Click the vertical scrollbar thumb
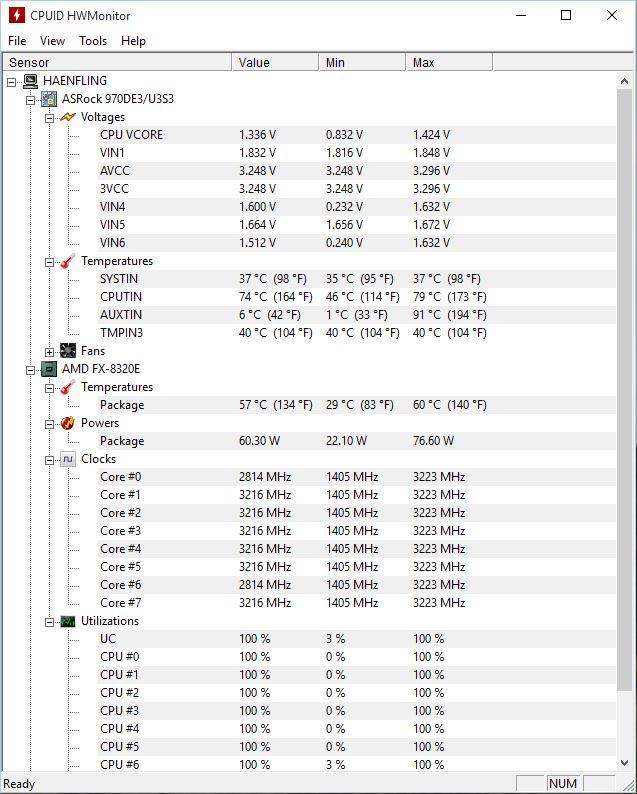Image resolution: width=637 pixels, height=794 pixels. click(626, 380)
